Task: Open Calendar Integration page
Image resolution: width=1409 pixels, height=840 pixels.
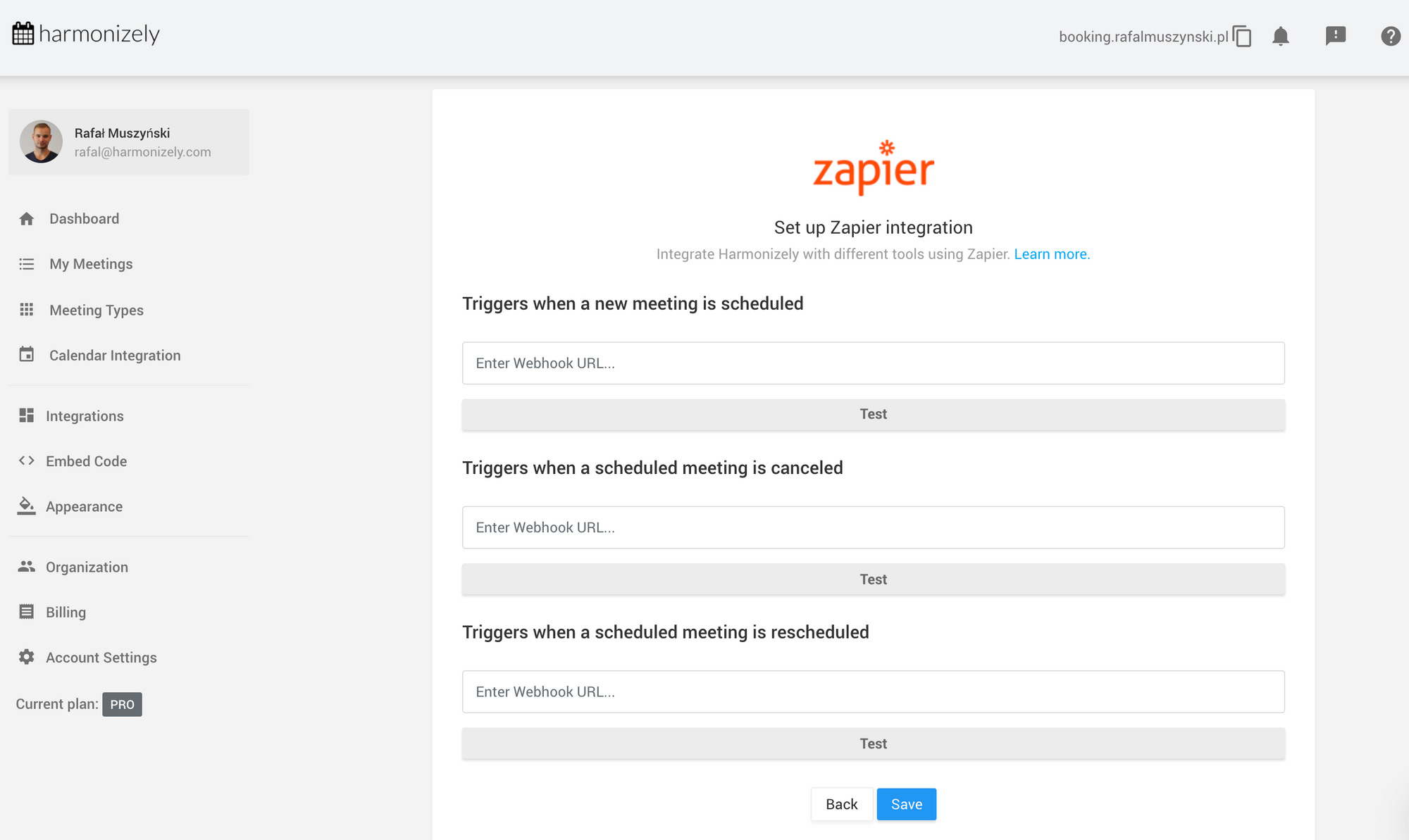Action: pyautogui.click(x=115, y=356)
